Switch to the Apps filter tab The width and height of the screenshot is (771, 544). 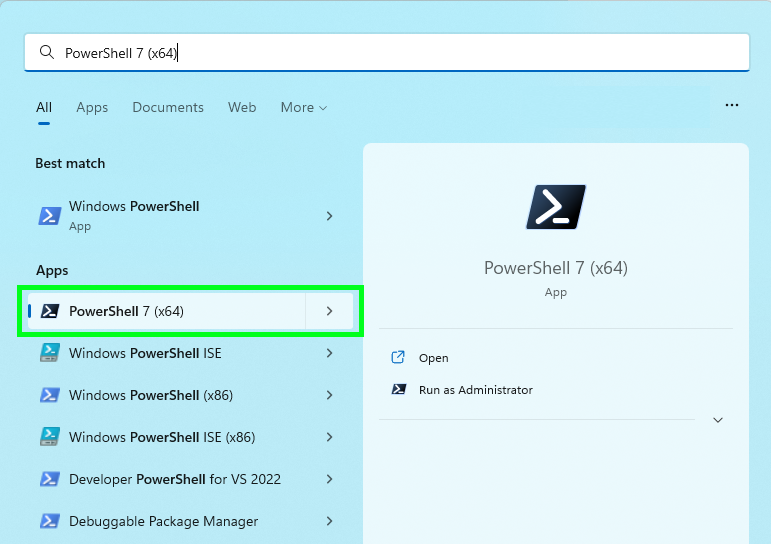[x=92, y=107]
